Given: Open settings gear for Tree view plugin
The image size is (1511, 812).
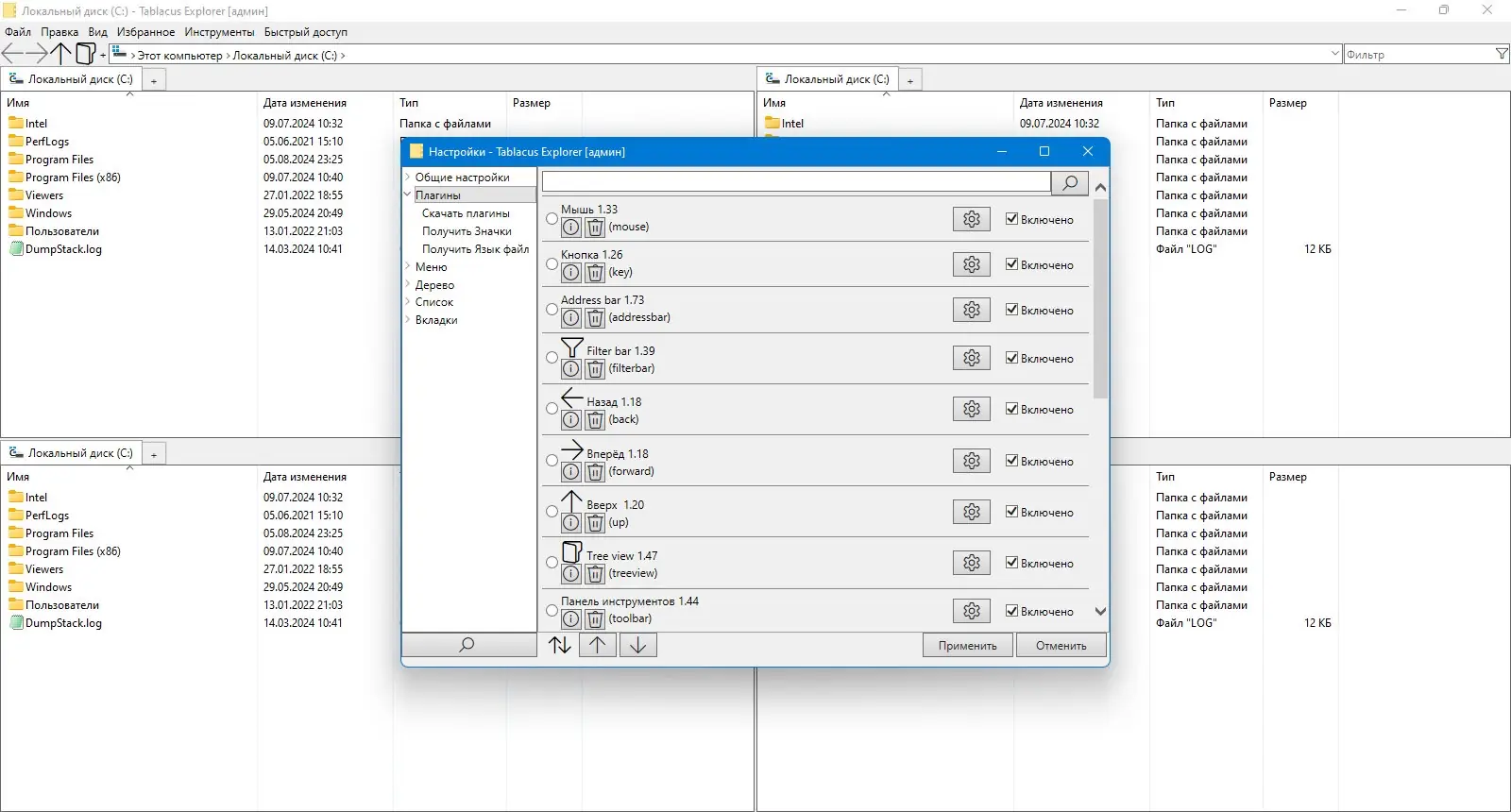Looking at the screenshot, I should pos(972,563).
